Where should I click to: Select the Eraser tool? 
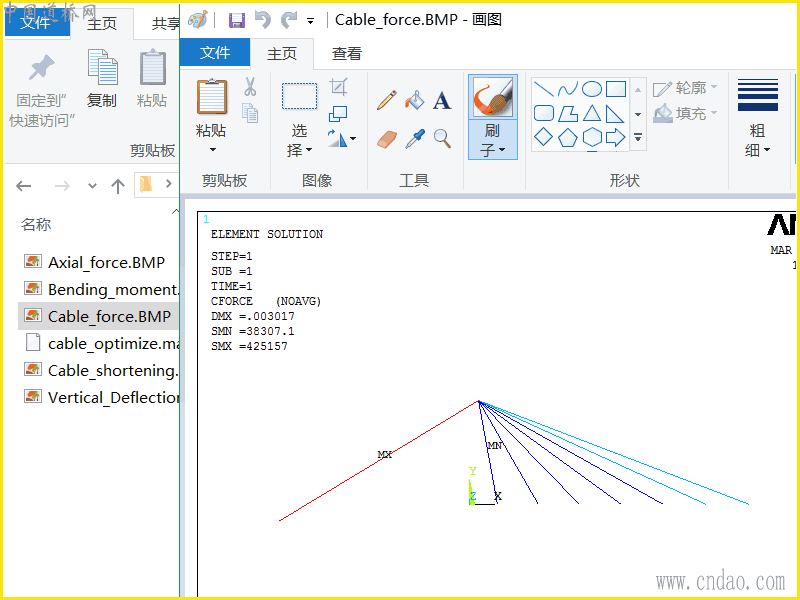pyautogui.click(x=387, y=139)
